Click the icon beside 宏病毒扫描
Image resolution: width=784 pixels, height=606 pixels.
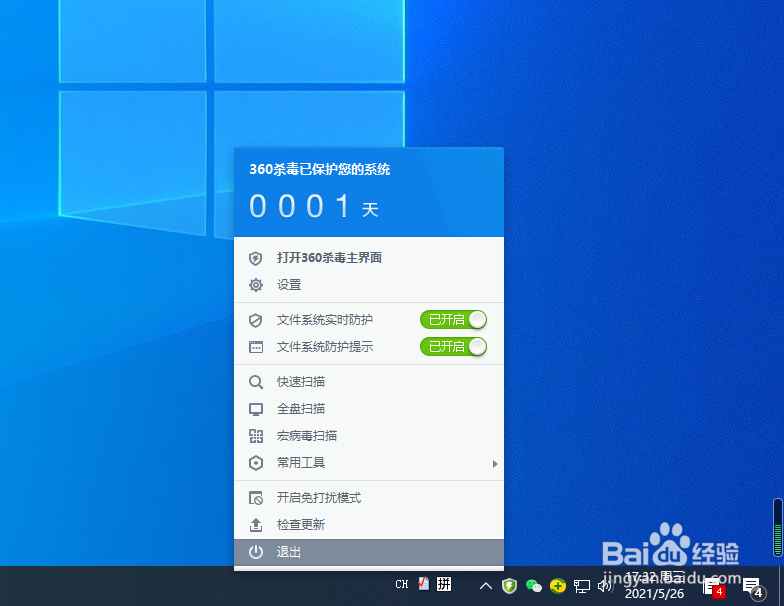point(256,436)
